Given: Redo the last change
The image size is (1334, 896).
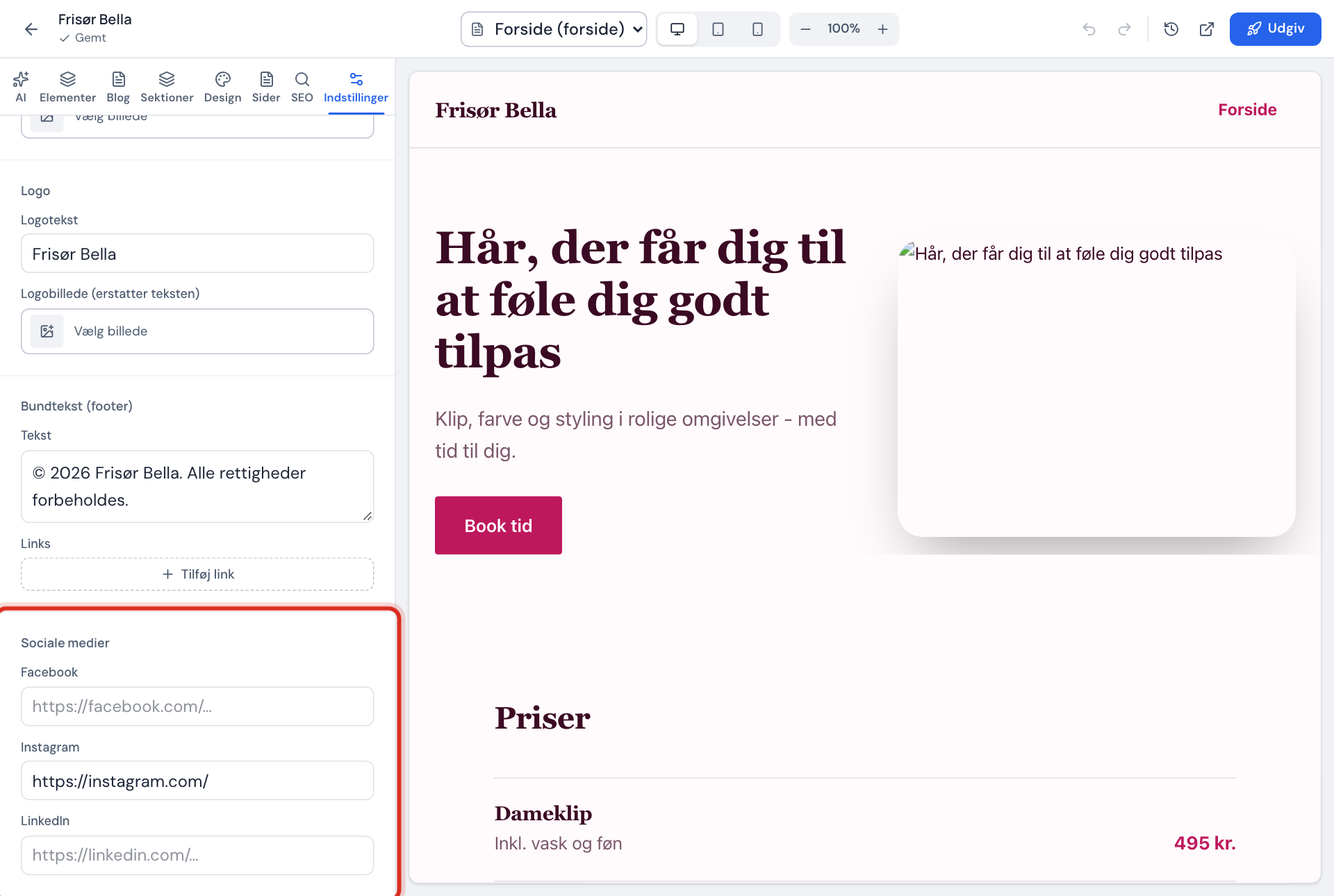Looking at the screenshot, I should (1124, 29).
